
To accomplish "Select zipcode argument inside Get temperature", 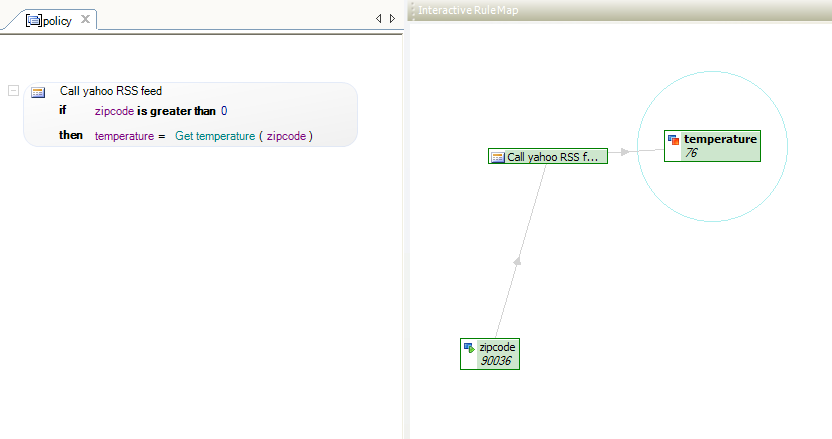I will coord(286,136).
